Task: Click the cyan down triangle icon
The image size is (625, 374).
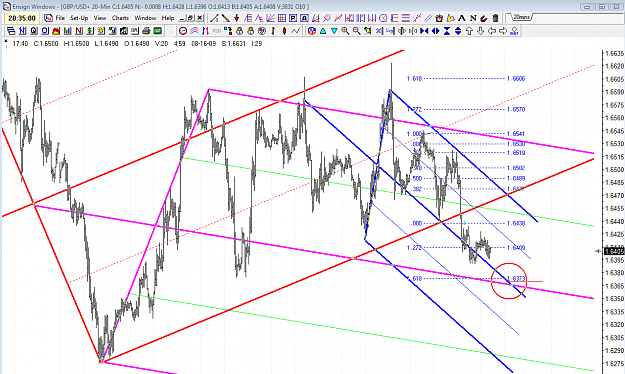Action: [x=334, y=31]
